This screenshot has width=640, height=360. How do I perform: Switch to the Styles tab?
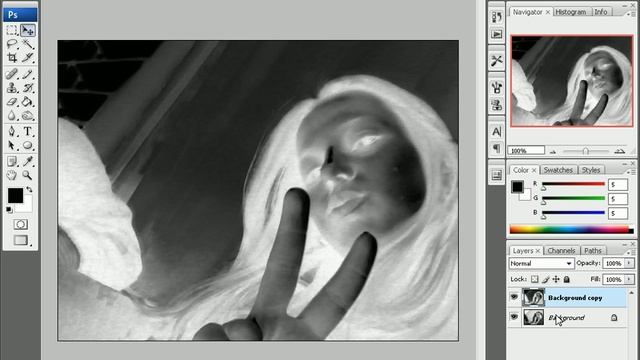pos(591,170)
